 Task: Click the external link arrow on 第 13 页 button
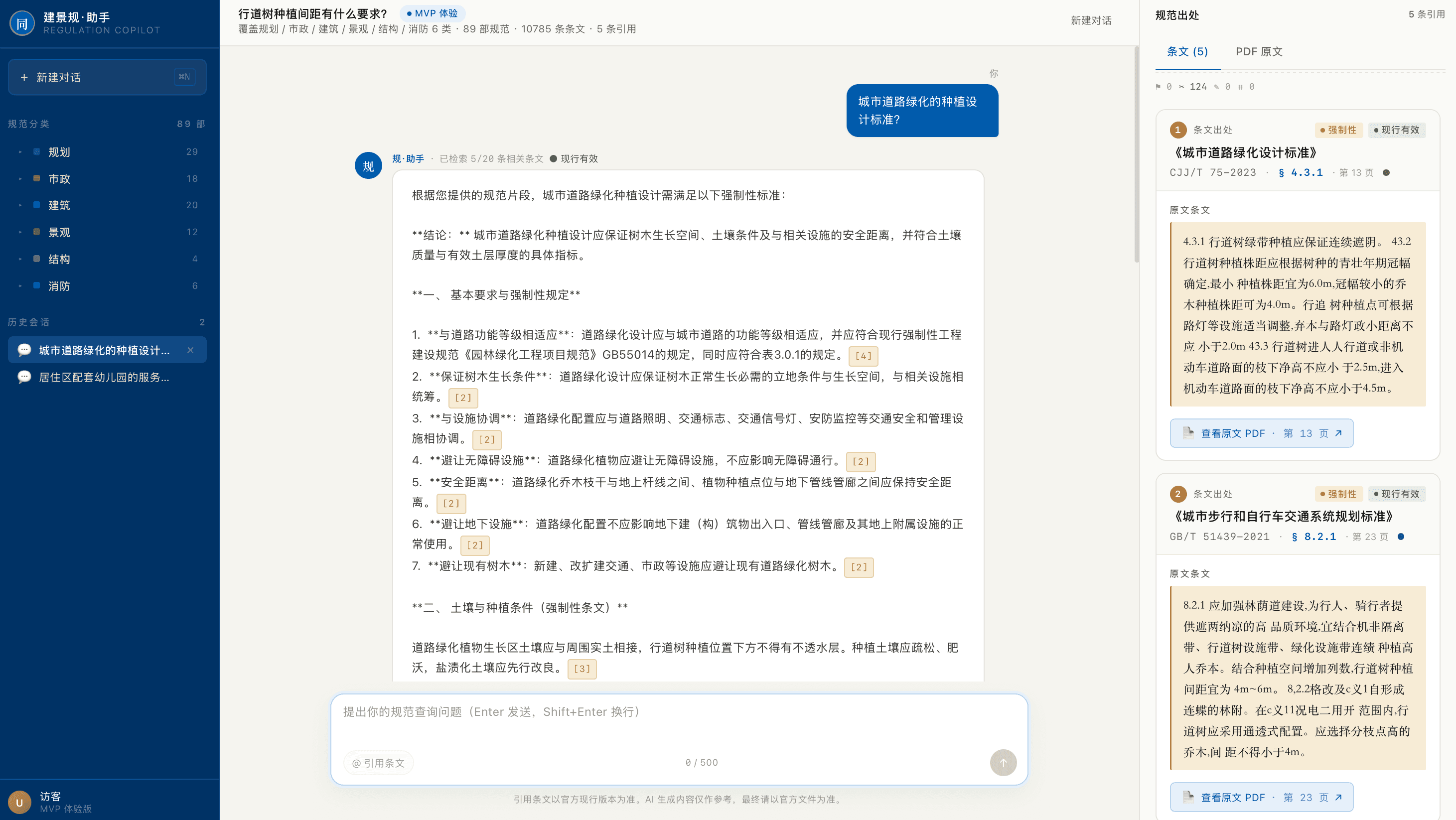[1338, 433]
